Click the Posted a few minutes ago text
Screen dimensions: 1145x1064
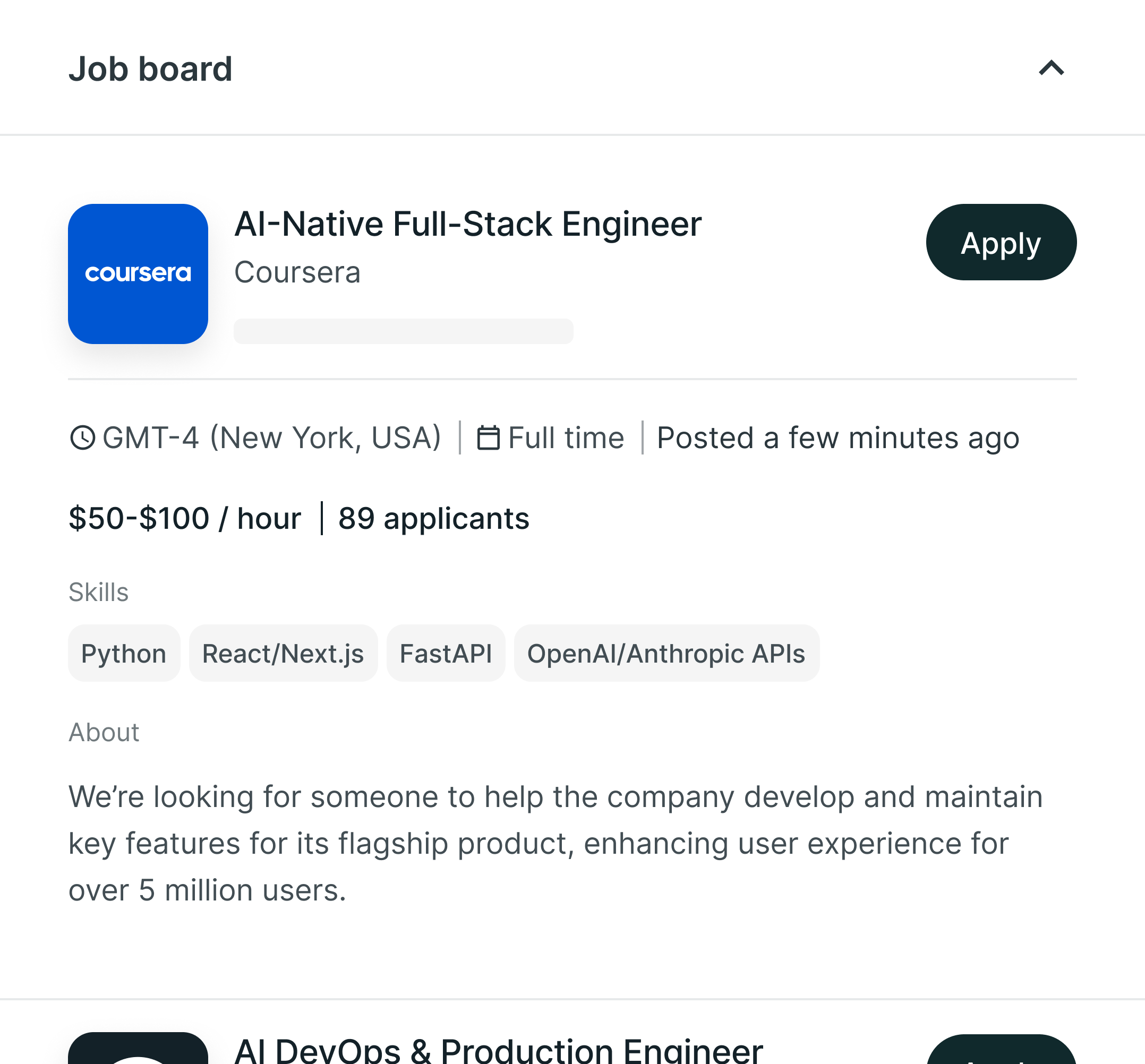click(x=838, y=437)
